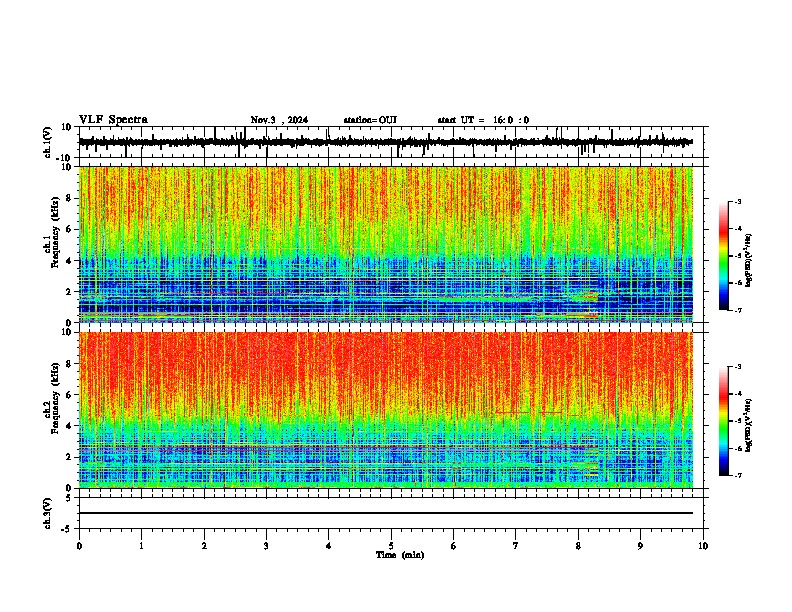Image resolution: width=792 pixels, height=612 pixels.
Task: Click the "-3" label on ch.2 color scale
Action: [737, 367]
